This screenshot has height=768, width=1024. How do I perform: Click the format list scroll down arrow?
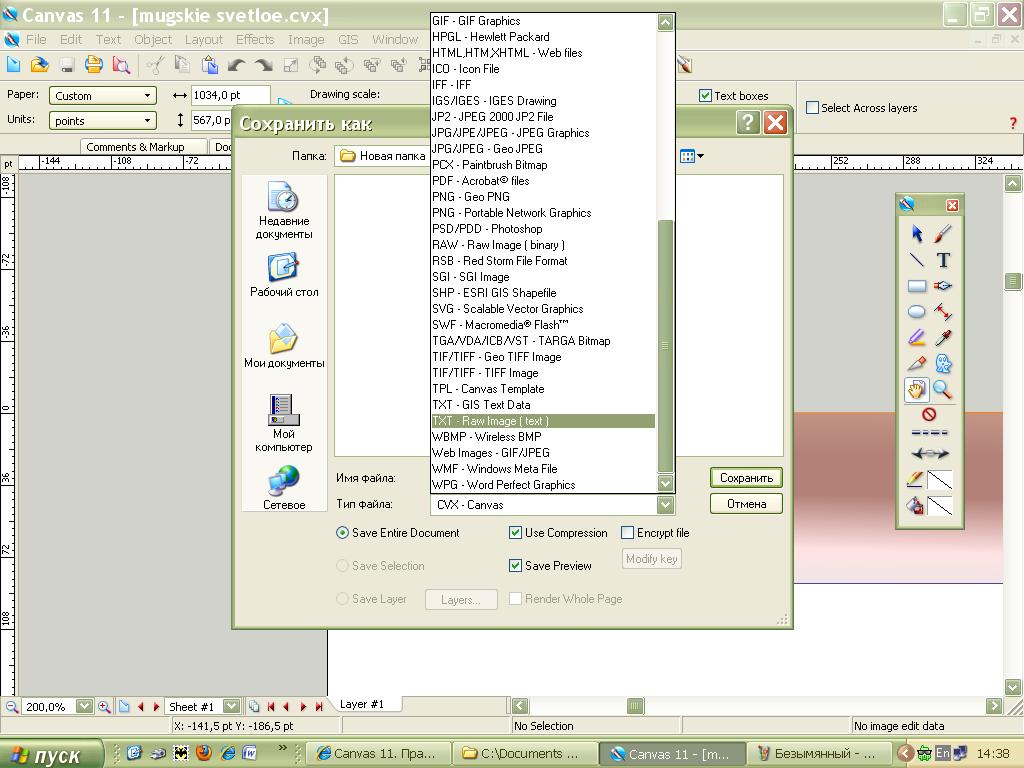tap(665, 483)
